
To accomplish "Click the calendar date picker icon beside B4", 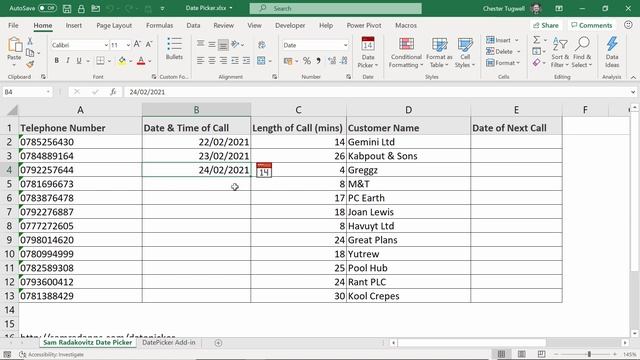I will [264, 170].
